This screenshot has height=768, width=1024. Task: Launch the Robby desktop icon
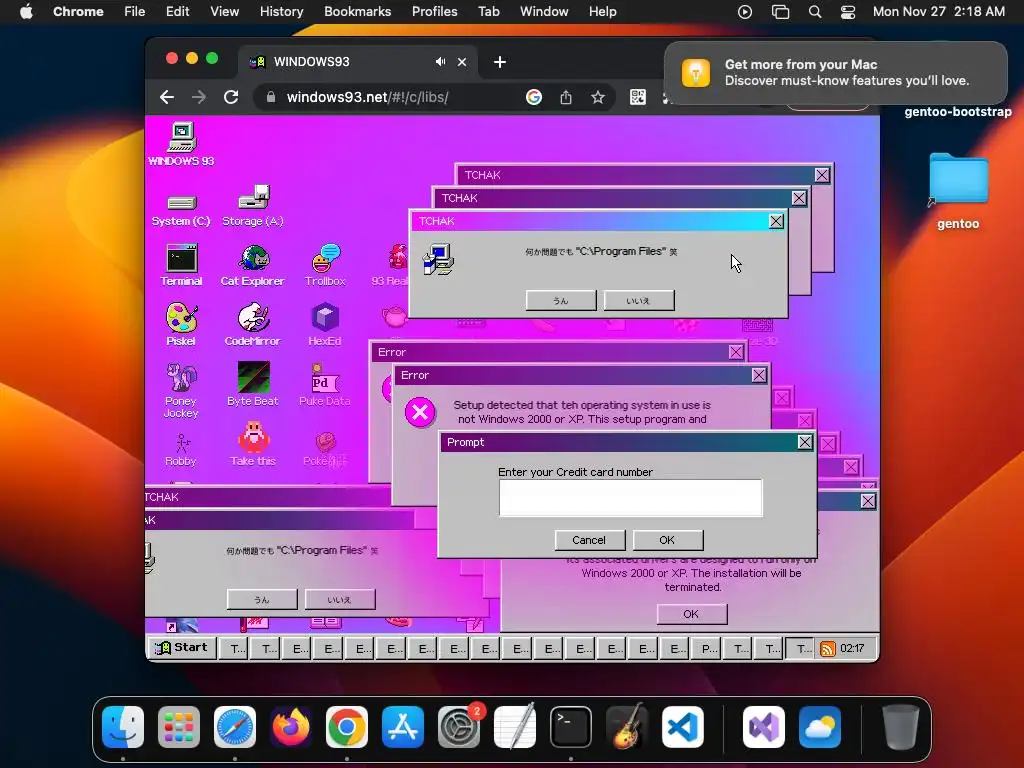click(x=181, y=449)
